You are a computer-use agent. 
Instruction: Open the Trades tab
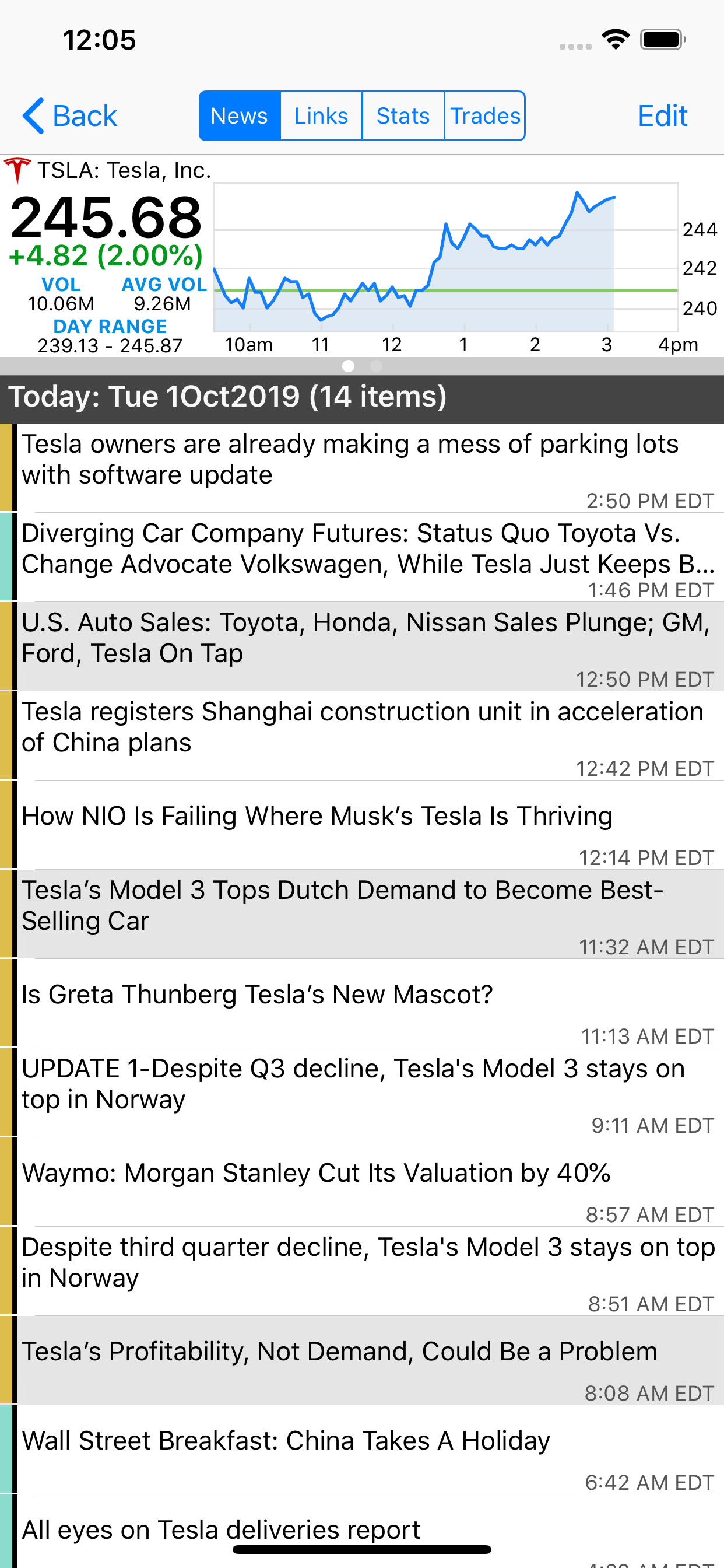(x=485, y=116)
